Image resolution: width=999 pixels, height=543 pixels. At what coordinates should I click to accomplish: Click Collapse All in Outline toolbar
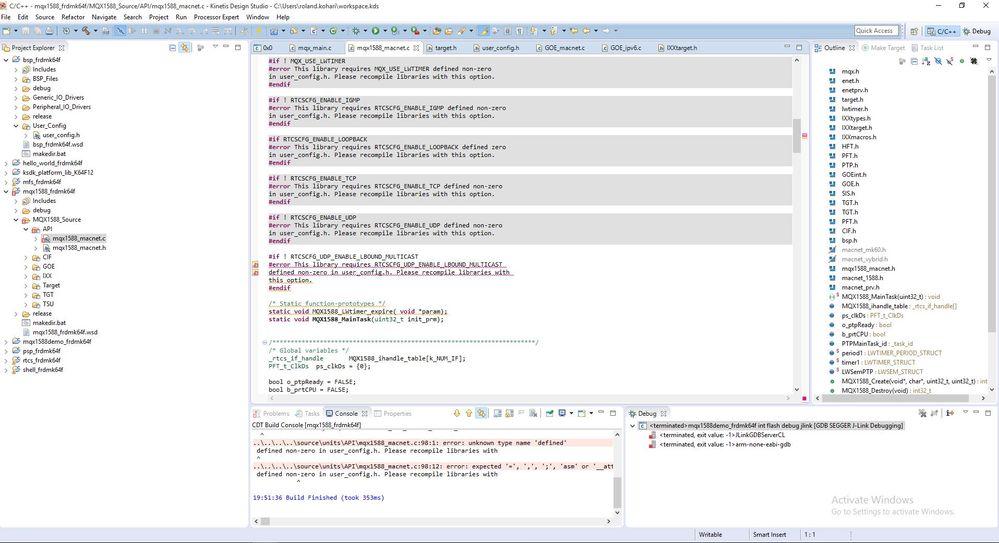[914, 61]
